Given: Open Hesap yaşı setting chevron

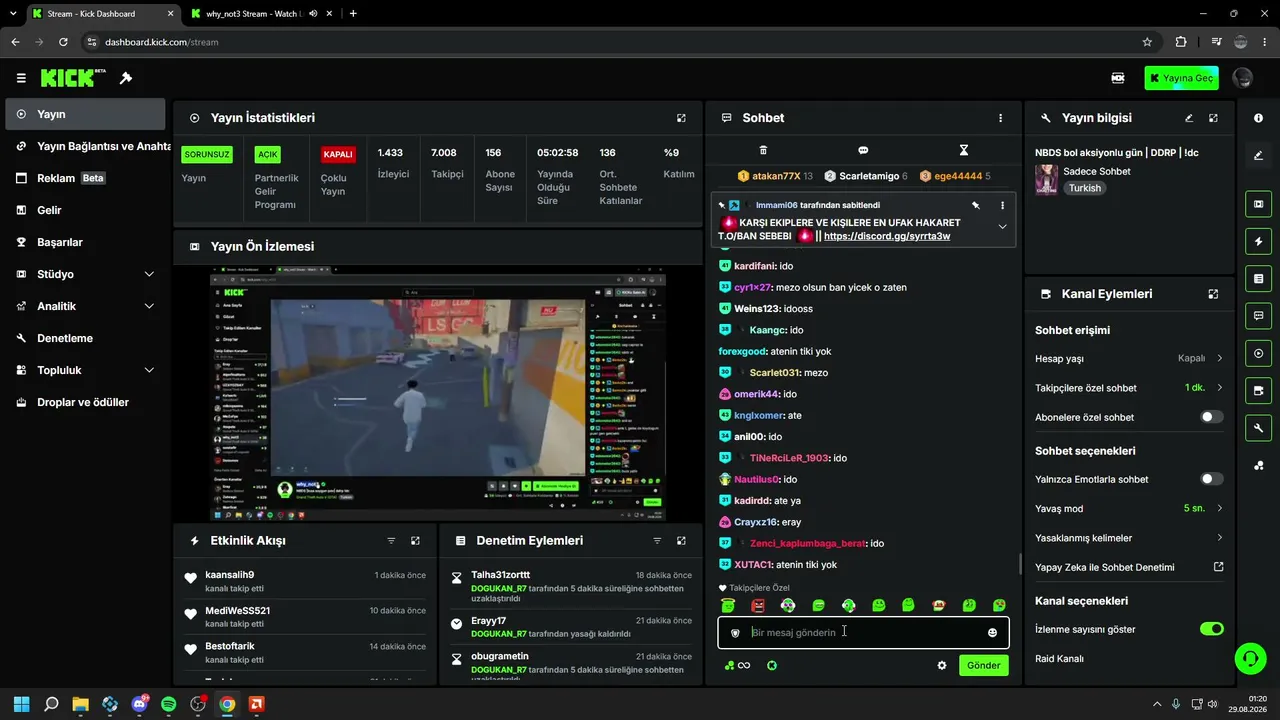Looking at the screenshot, I should click(x=1220, y=358).
